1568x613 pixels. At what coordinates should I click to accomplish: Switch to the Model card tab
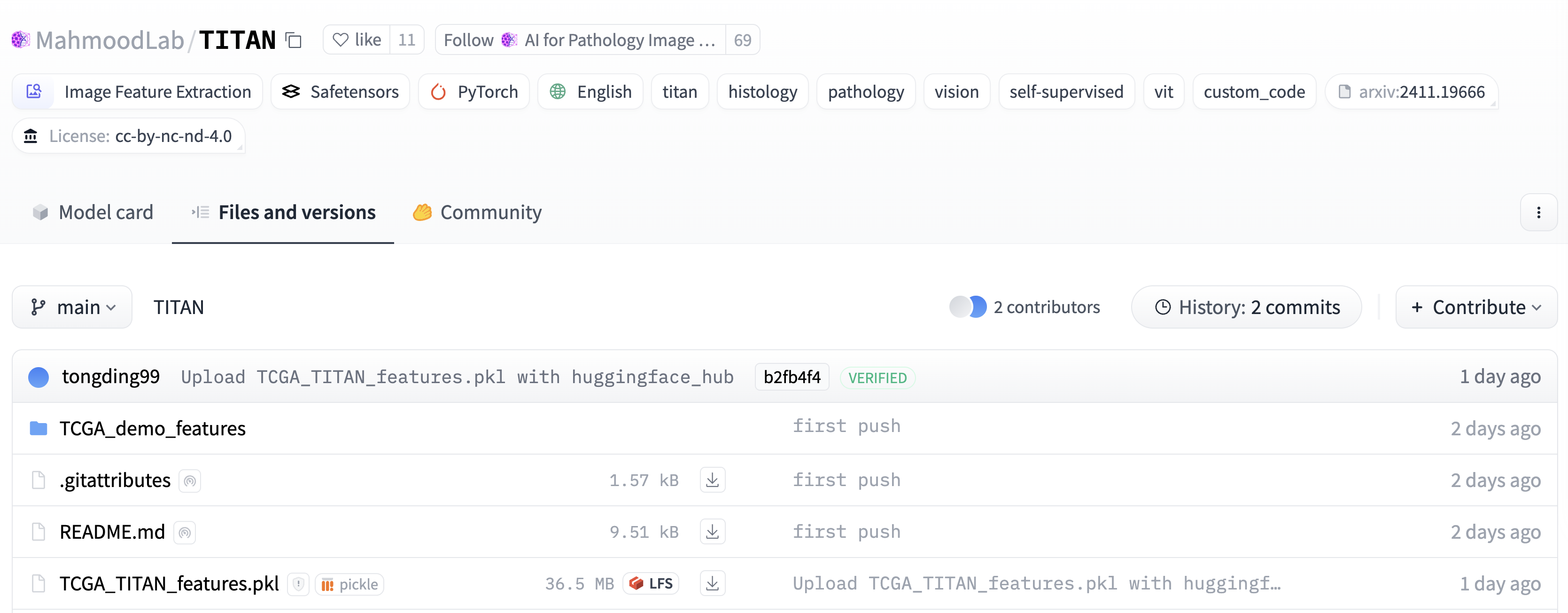[x=93, y=212]
